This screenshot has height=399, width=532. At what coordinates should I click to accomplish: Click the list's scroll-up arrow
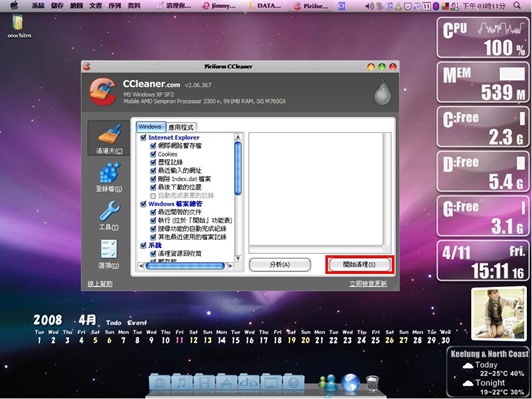(238, 137)
